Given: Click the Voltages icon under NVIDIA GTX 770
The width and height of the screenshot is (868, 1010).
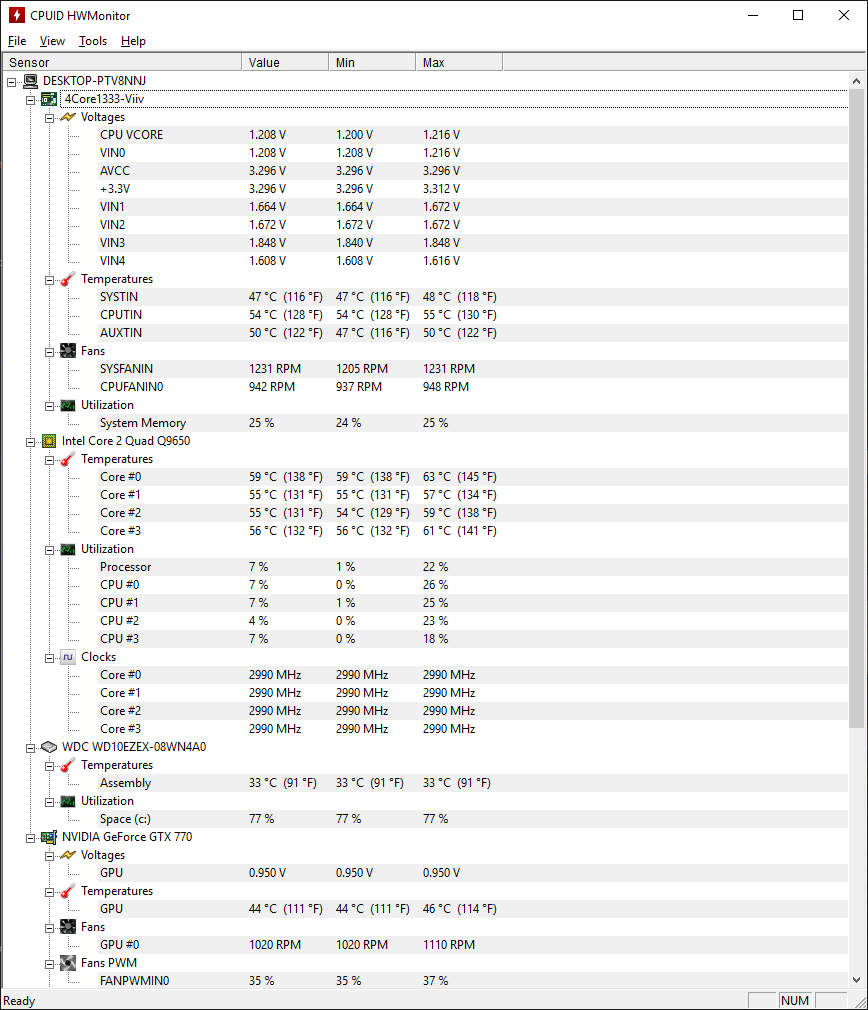Looking at the screenshot, I should [68, 855].
